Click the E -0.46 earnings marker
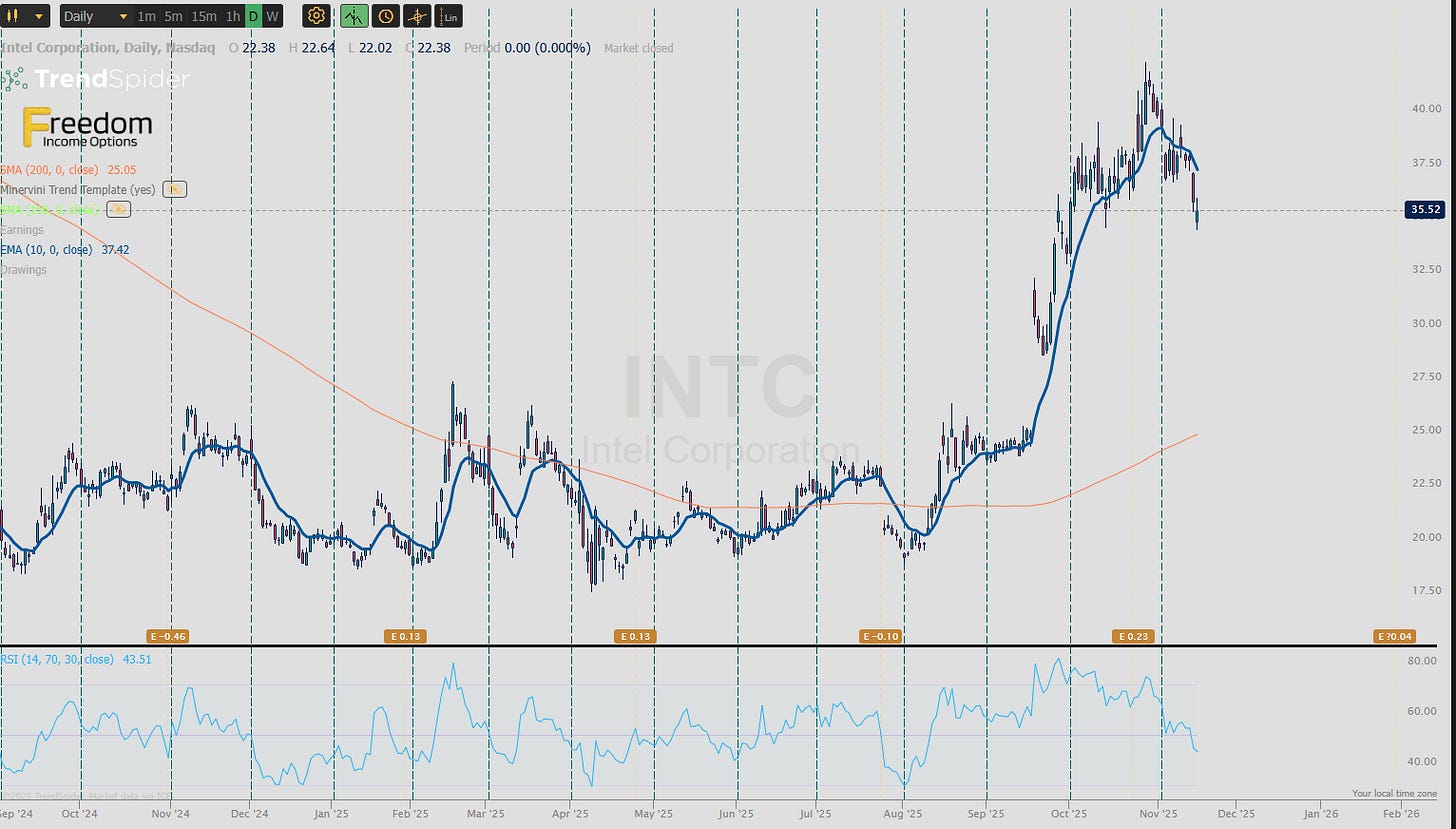The height and width of the screenshot is (829, 1456). 169,636
